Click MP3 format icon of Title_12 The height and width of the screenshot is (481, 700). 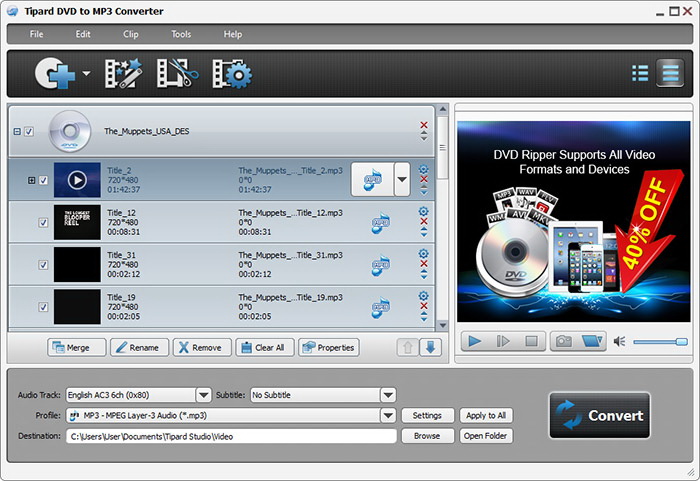click(x=380, y=223)
